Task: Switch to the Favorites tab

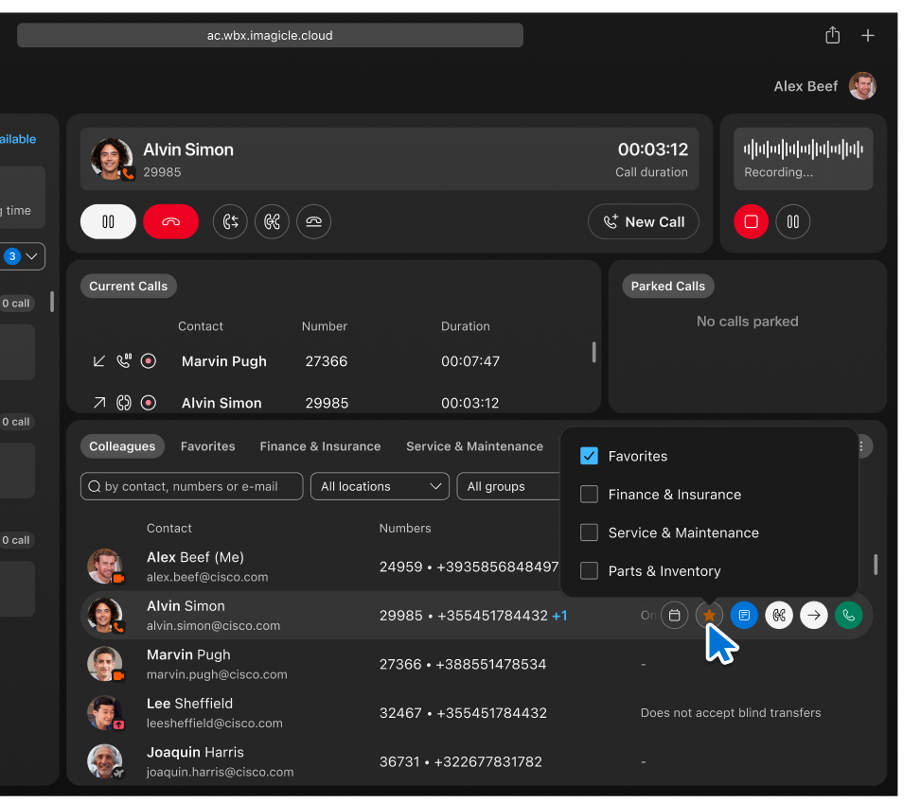Action: [207, 446]
